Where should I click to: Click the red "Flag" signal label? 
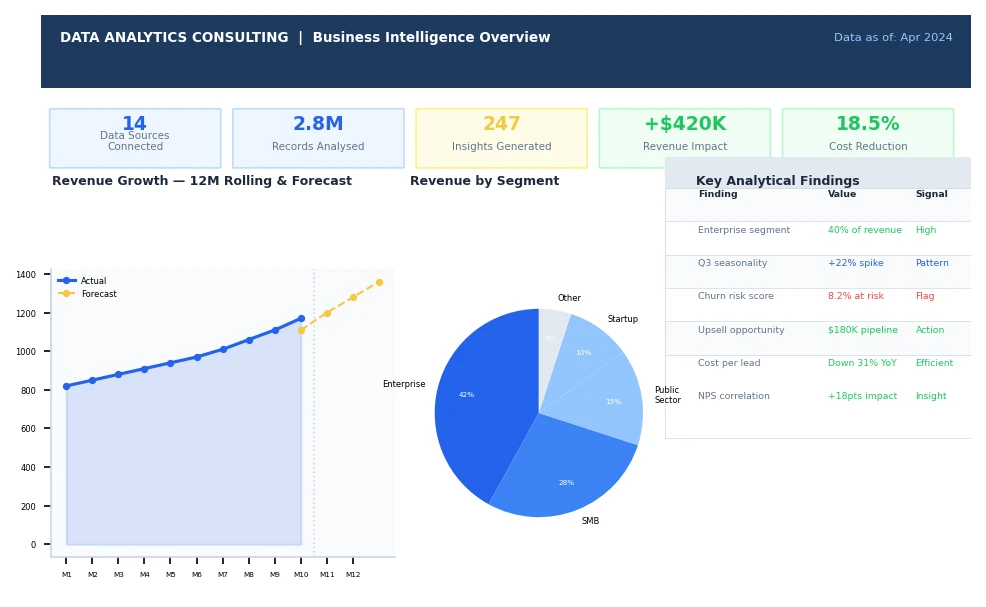point(925,296)
